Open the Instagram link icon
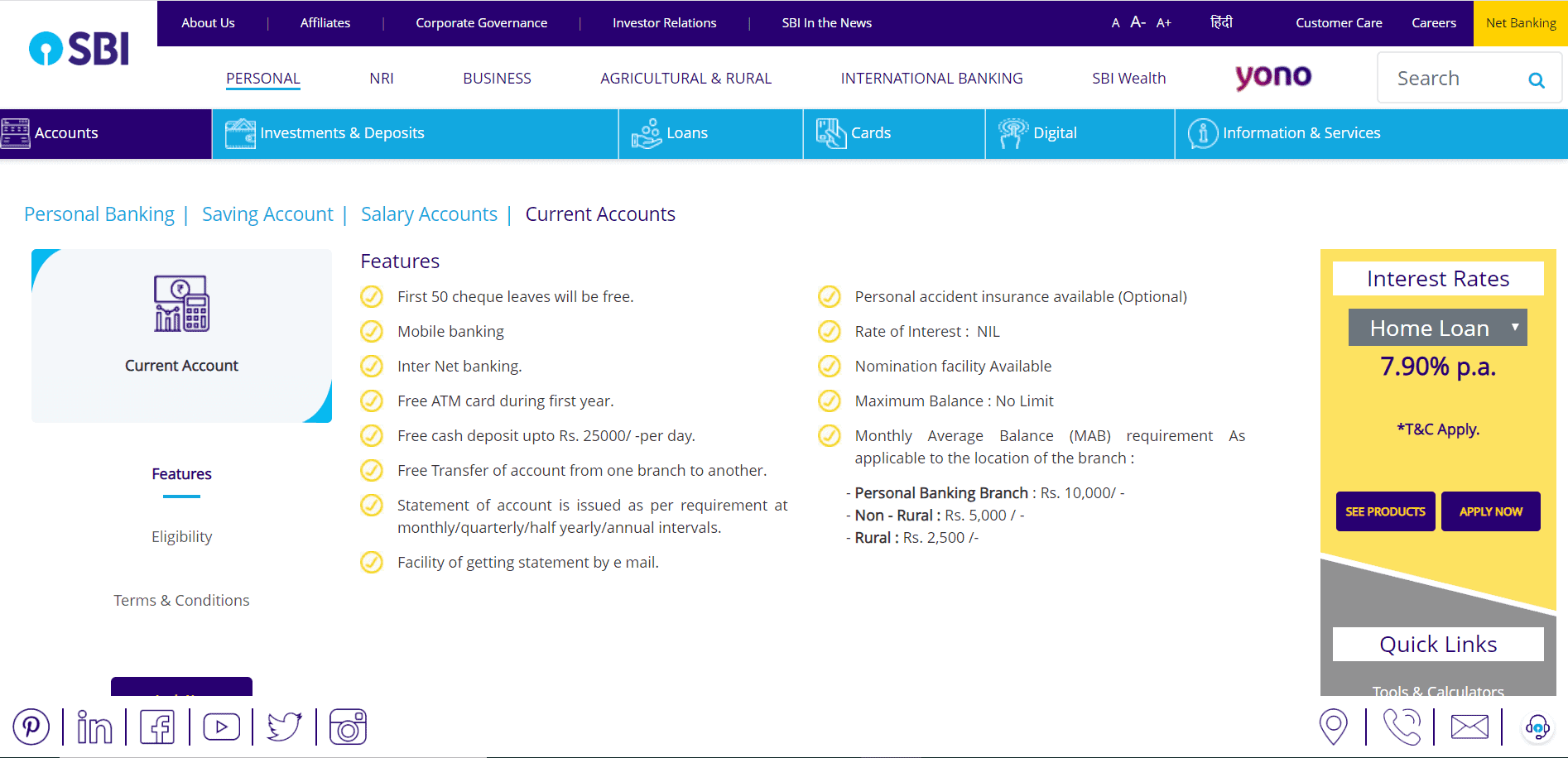The image size is (1568, 758). (x=347, y=727)
